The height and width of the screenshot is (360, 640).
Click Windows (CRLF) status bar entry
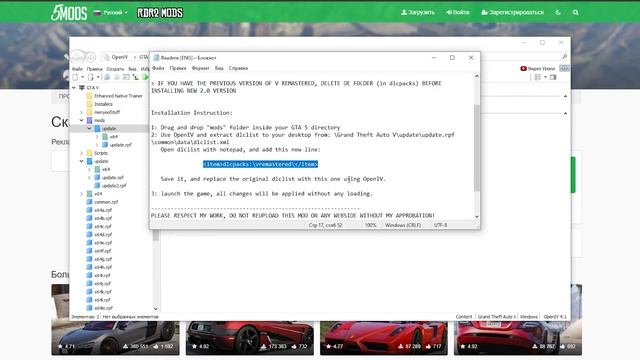pyautogui.click(x=402, y=225)
